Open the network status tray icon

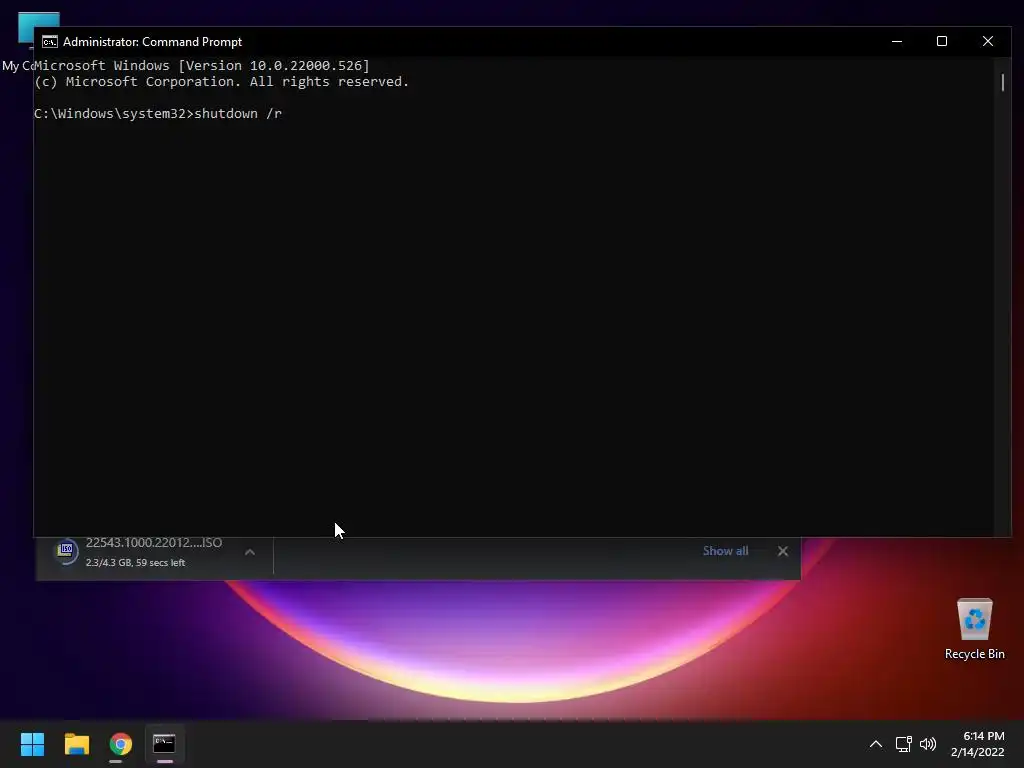[x=903, y=744]
